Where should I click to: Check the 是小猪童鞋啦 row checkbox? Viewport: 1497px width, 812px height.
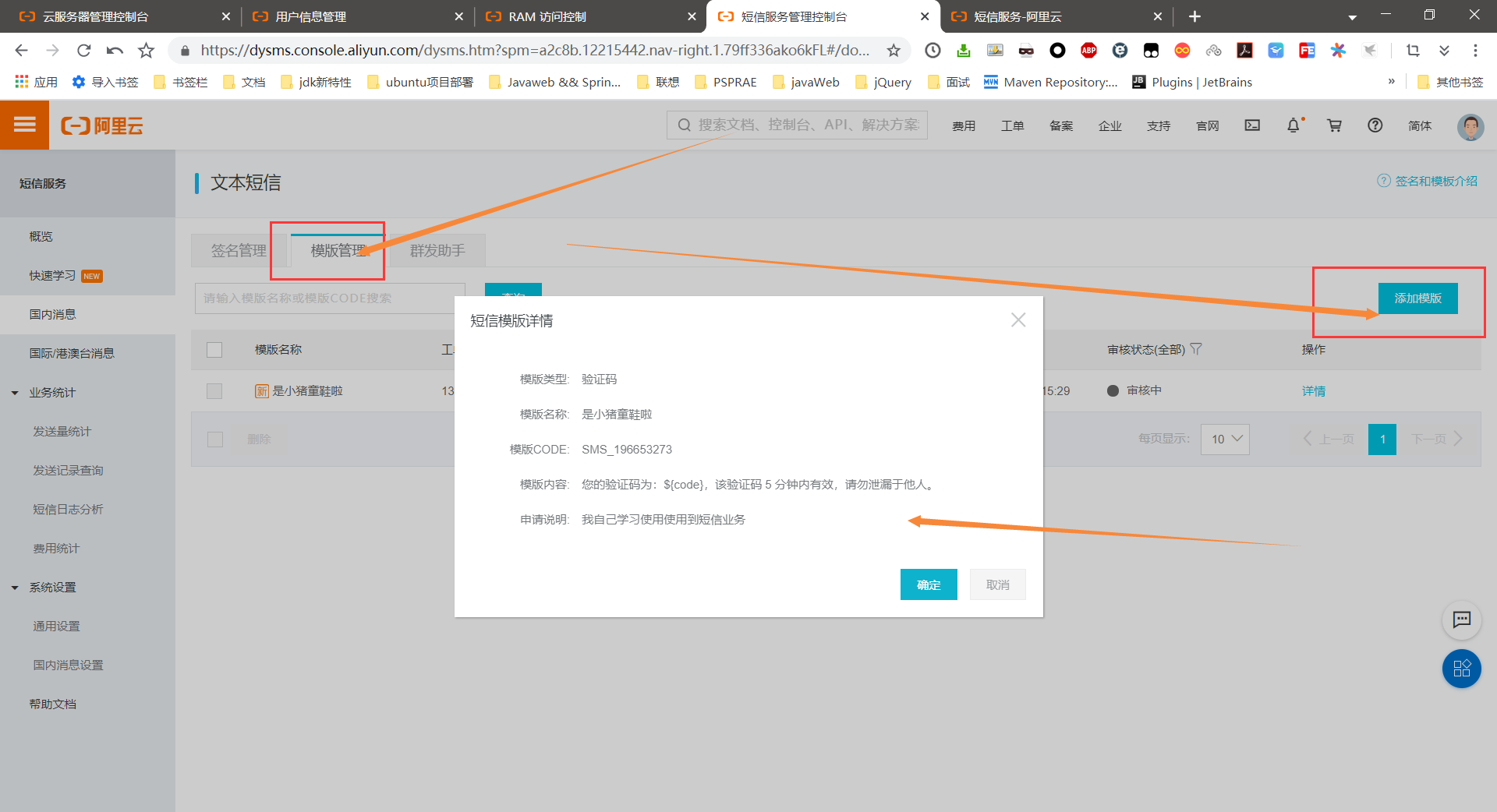(x=214, y=391)
